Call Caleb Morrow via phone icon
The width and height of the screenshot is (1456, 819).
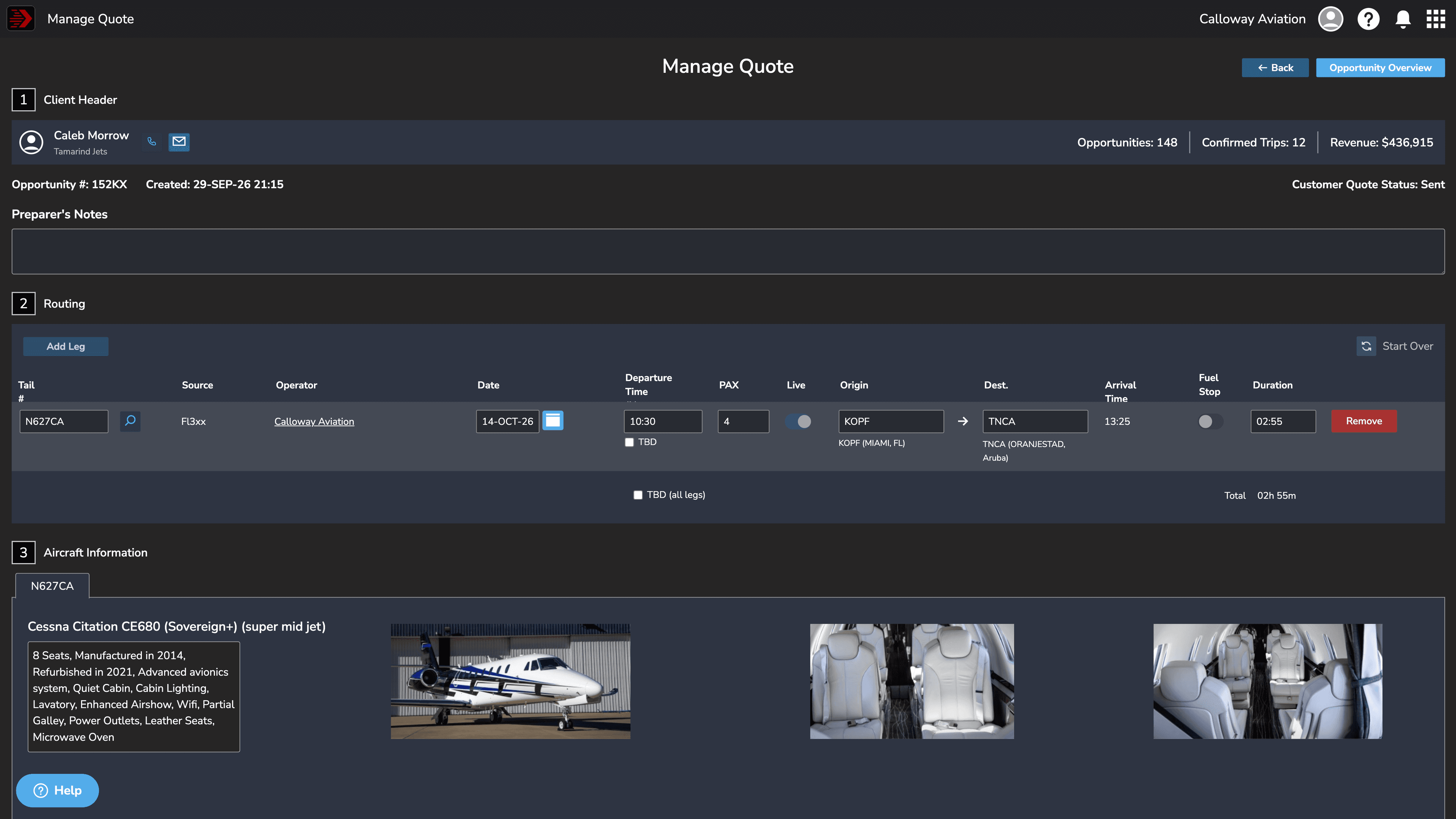click(x=152, y=141)
